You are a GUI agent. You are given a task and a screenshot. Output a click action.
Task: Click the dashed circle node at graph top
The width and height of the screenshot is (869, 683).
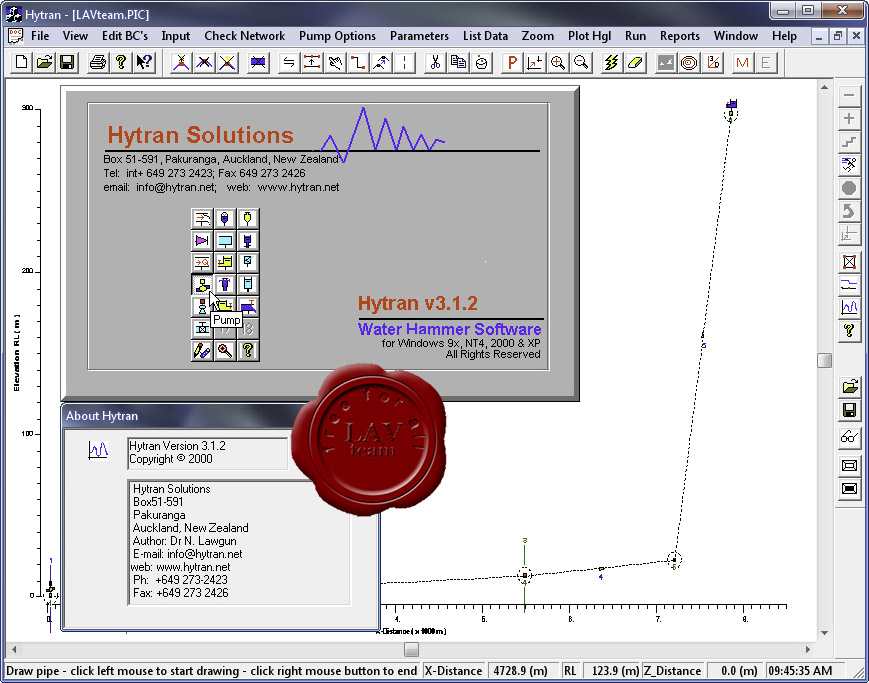(x=731, y=114)
